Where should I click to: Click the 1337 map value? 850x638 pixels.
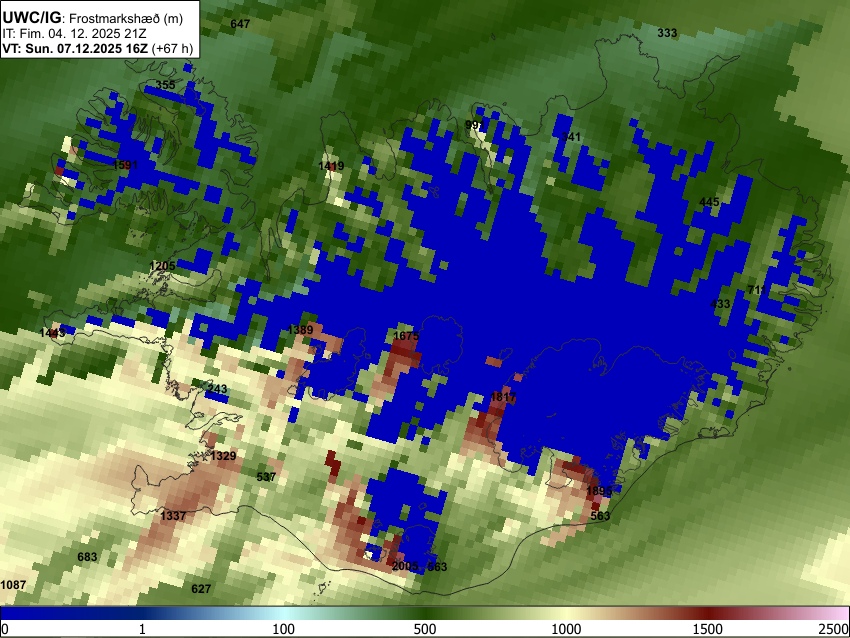click(x=173, y=516)
